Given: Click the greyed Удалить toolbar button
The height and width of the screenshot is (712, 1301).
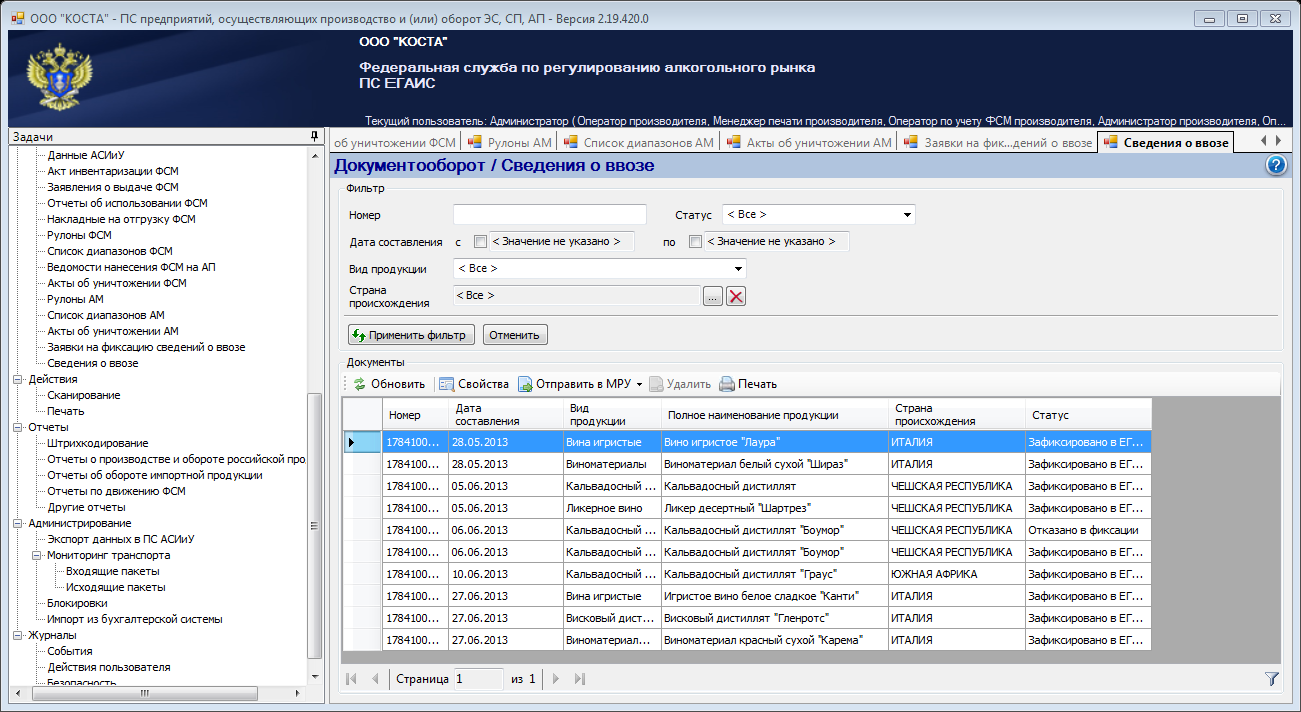Looking at the screenshot, I should [x=680, y=384].
